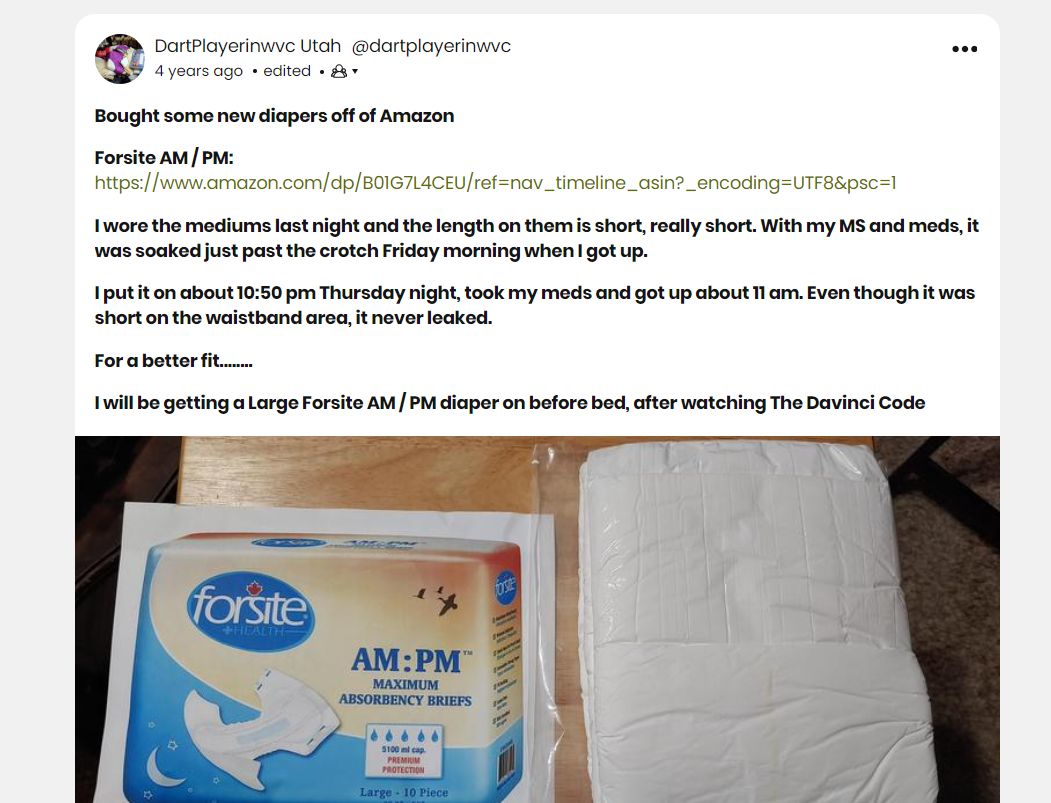Follow the Amazon product URL link
The image size is (1051, 803).
click(495, 183)
